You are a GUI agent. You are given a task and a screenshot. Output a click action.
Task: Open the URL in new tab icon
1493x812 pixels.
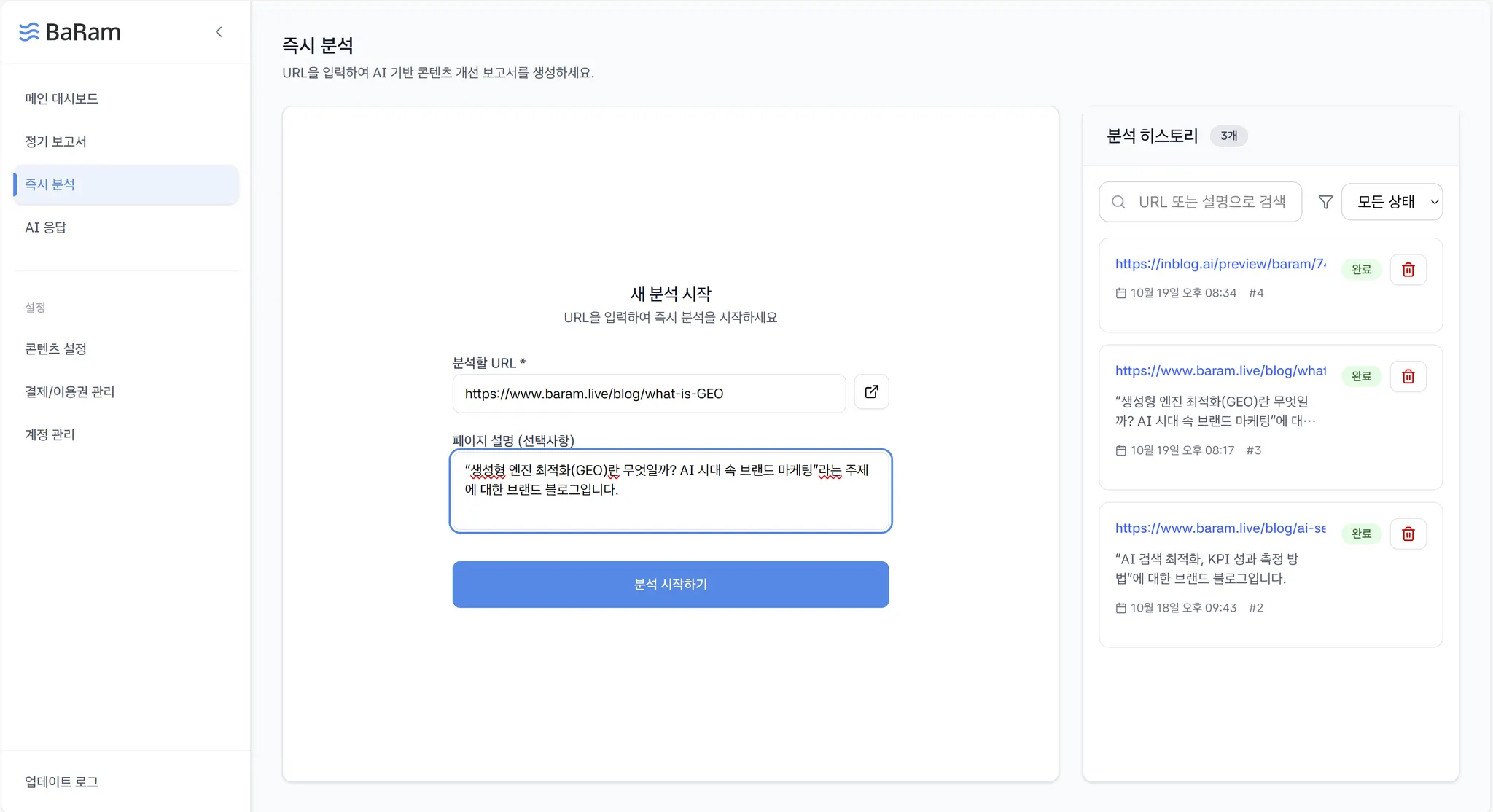871,392
